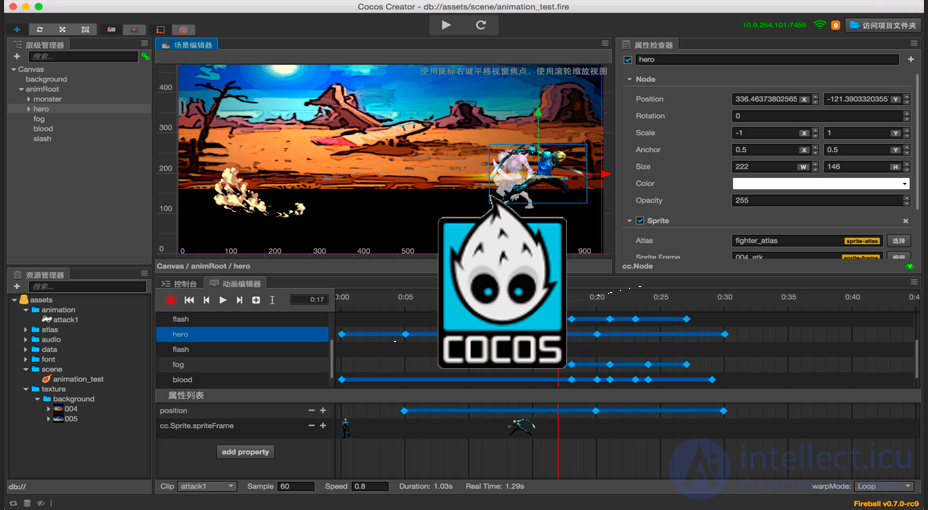The image size is (928, 510).
Task: Collapse the Canvas node
Action: 14,69
